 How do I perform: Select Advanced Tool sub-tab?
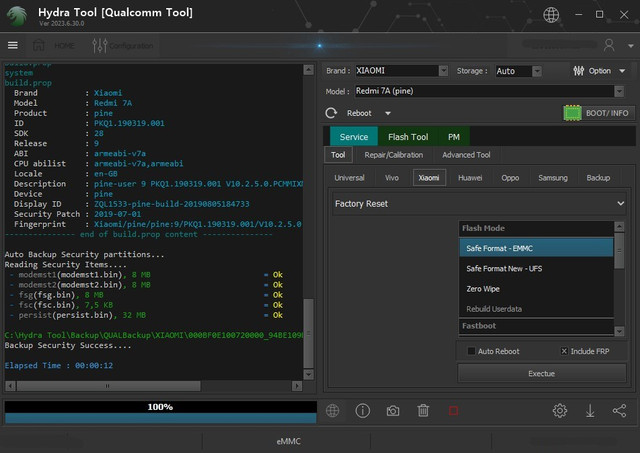pos(466,155)
